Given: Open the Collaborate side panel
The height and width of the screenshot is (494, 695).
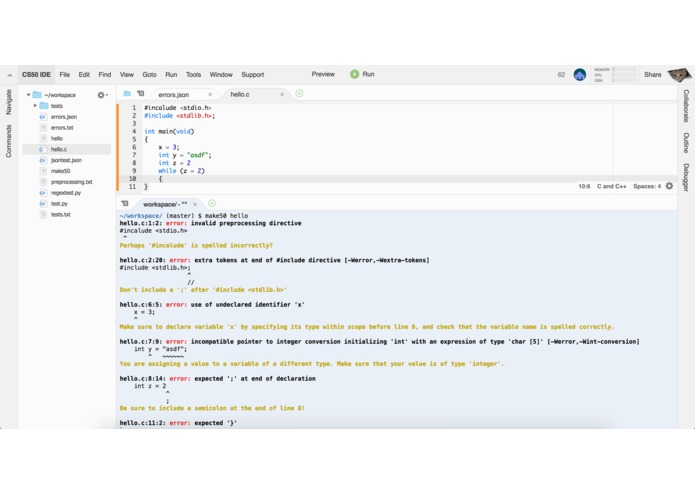Looking at the screenshot, I should point(686,106).
